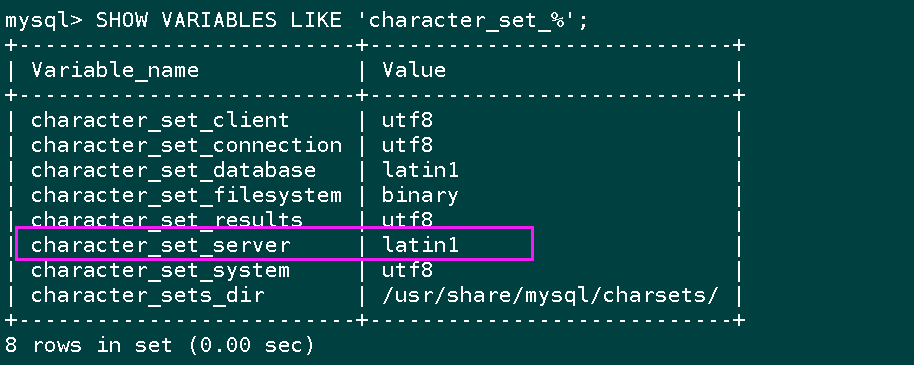Click utf8 value of character_set_connection
The width and height of the screenshot is (914, 365).
click(x=407, y=145)
